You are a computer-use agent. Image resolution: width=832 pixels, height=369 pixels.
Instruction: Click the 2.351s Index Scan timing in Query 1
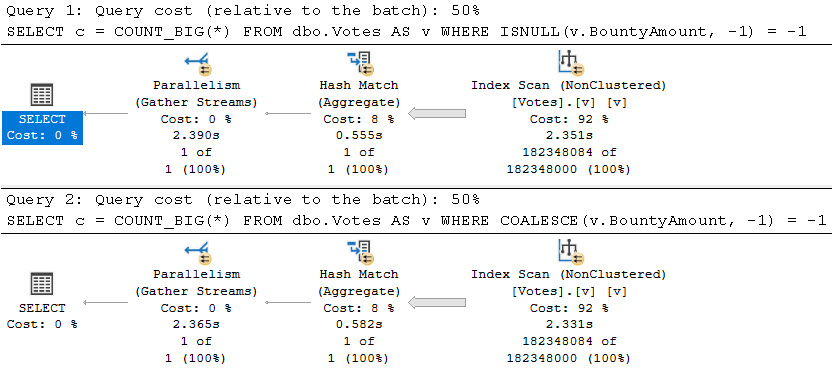point(568,135)
